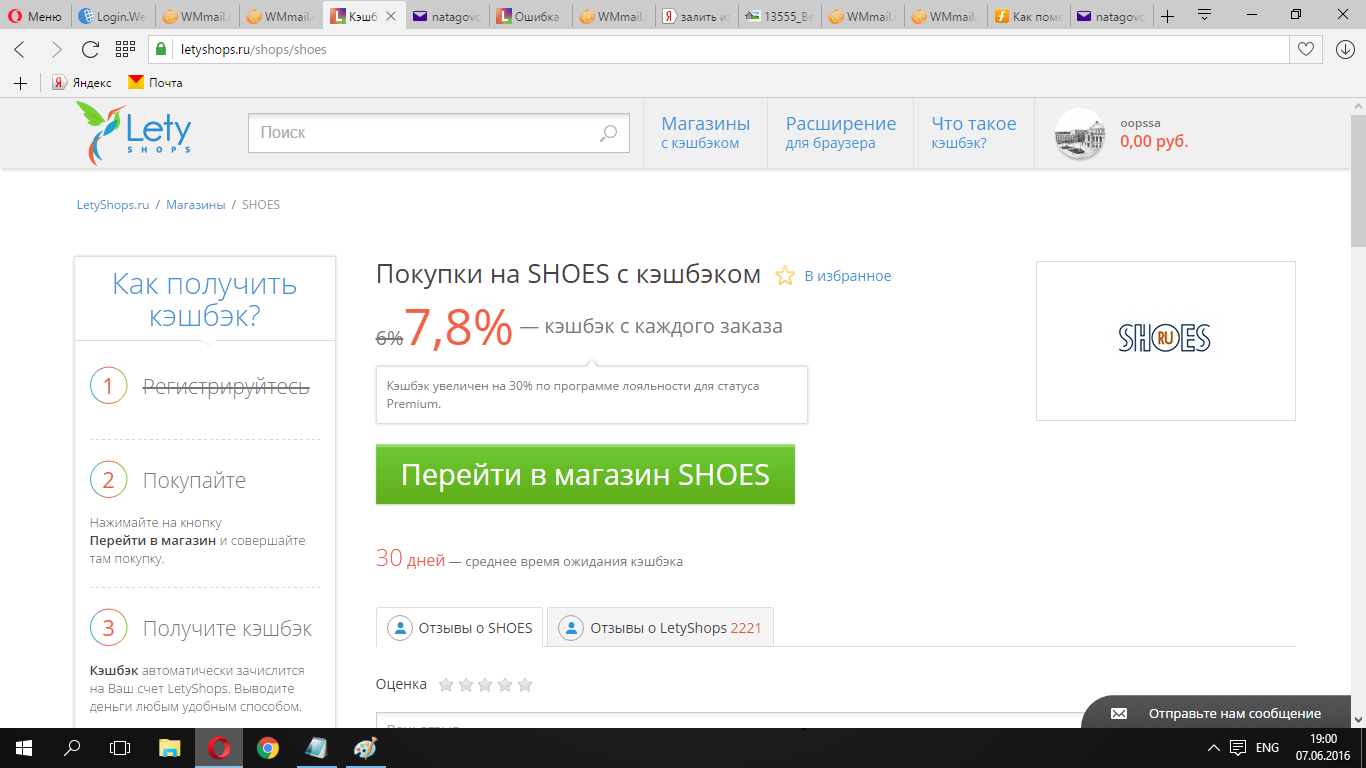This screenshot has width=1366, height=768.
Task: Switch to the залить из tab
Action: 698,16
